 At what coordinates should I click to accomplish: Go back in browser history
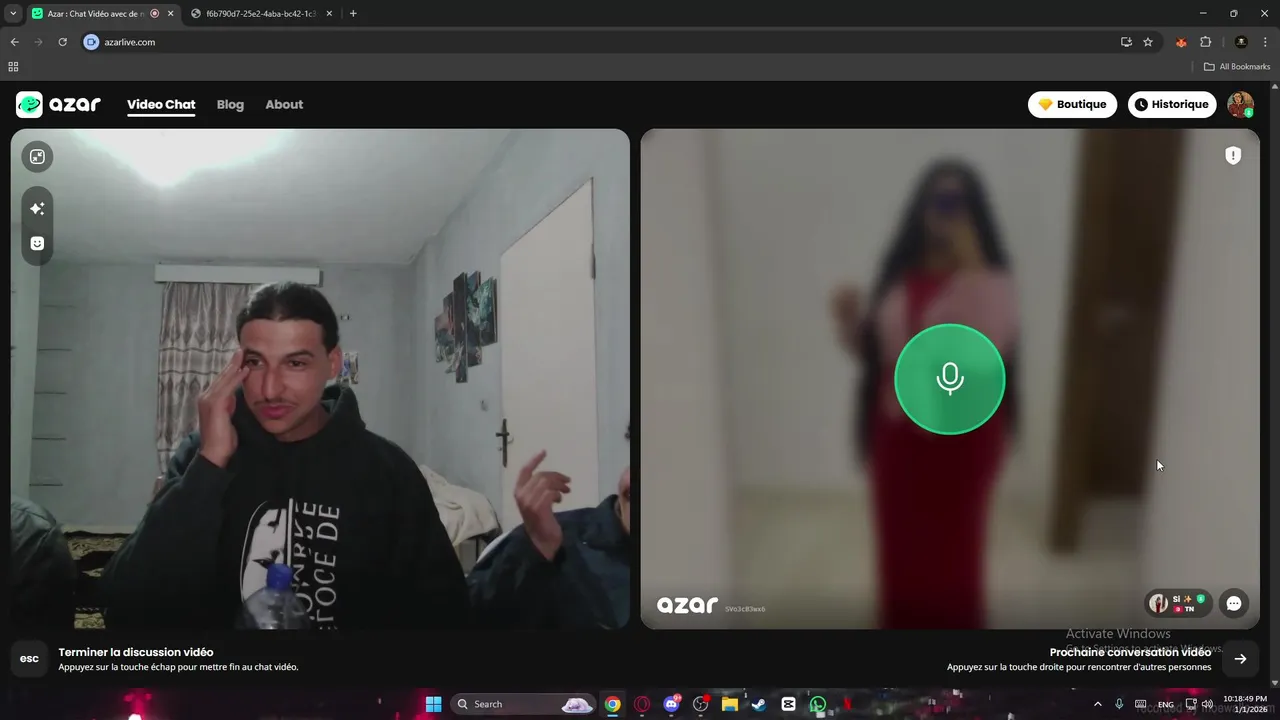(14, 42)
